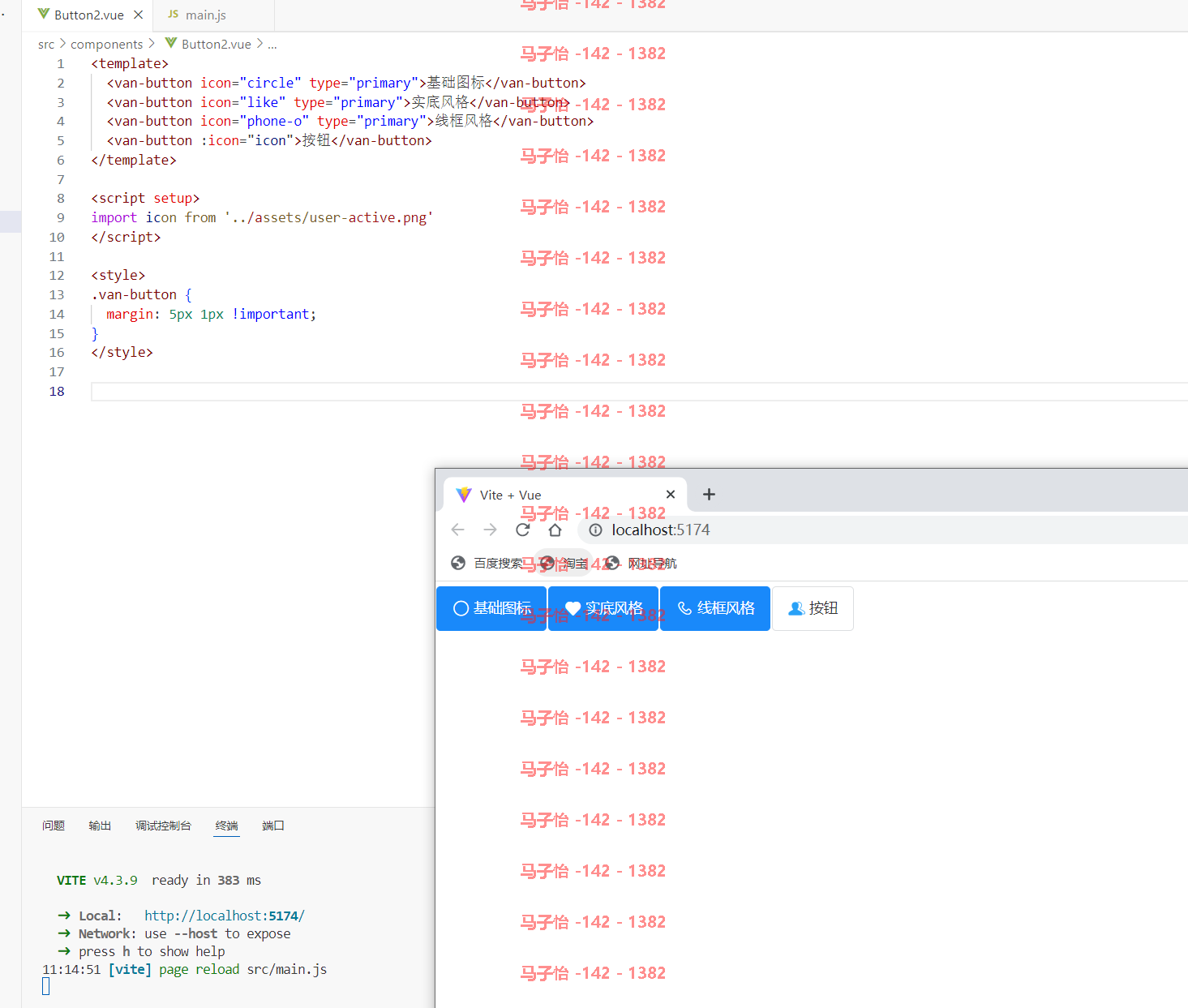
Task: Click the white 按钮 button
Action: tap(813, 608)
